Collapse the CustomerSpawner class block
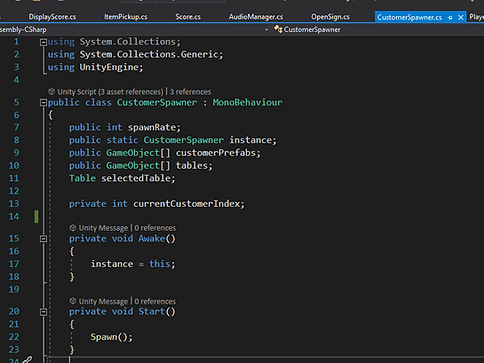 click(x=43, y=103)
